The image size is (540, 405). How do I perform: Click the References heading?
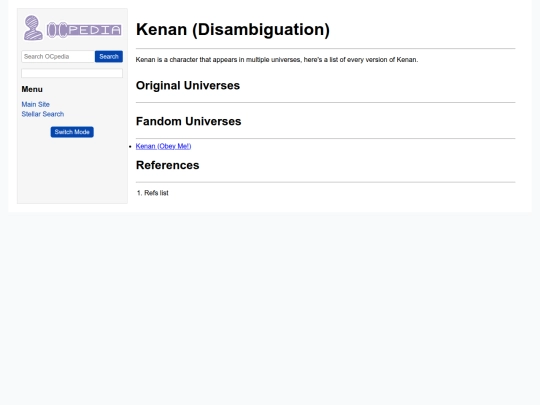pyautogui.click(x=167, y=165)
